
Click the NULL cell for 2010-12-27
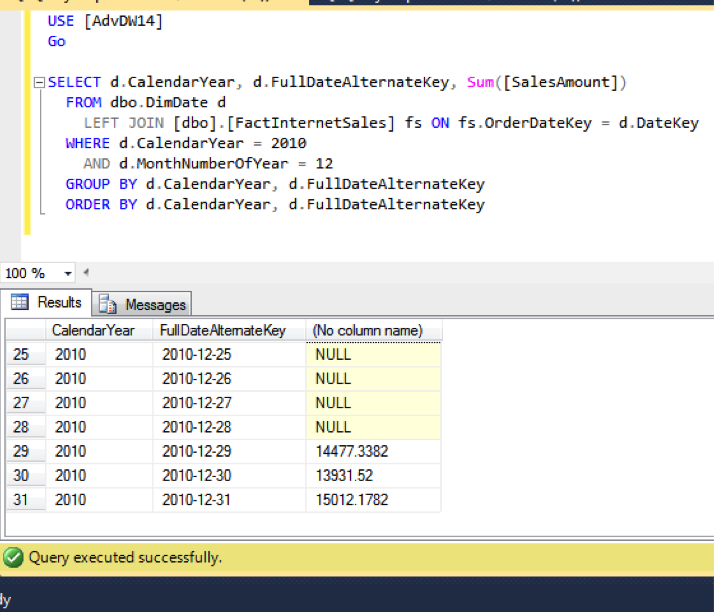click(x=373, y=403)
